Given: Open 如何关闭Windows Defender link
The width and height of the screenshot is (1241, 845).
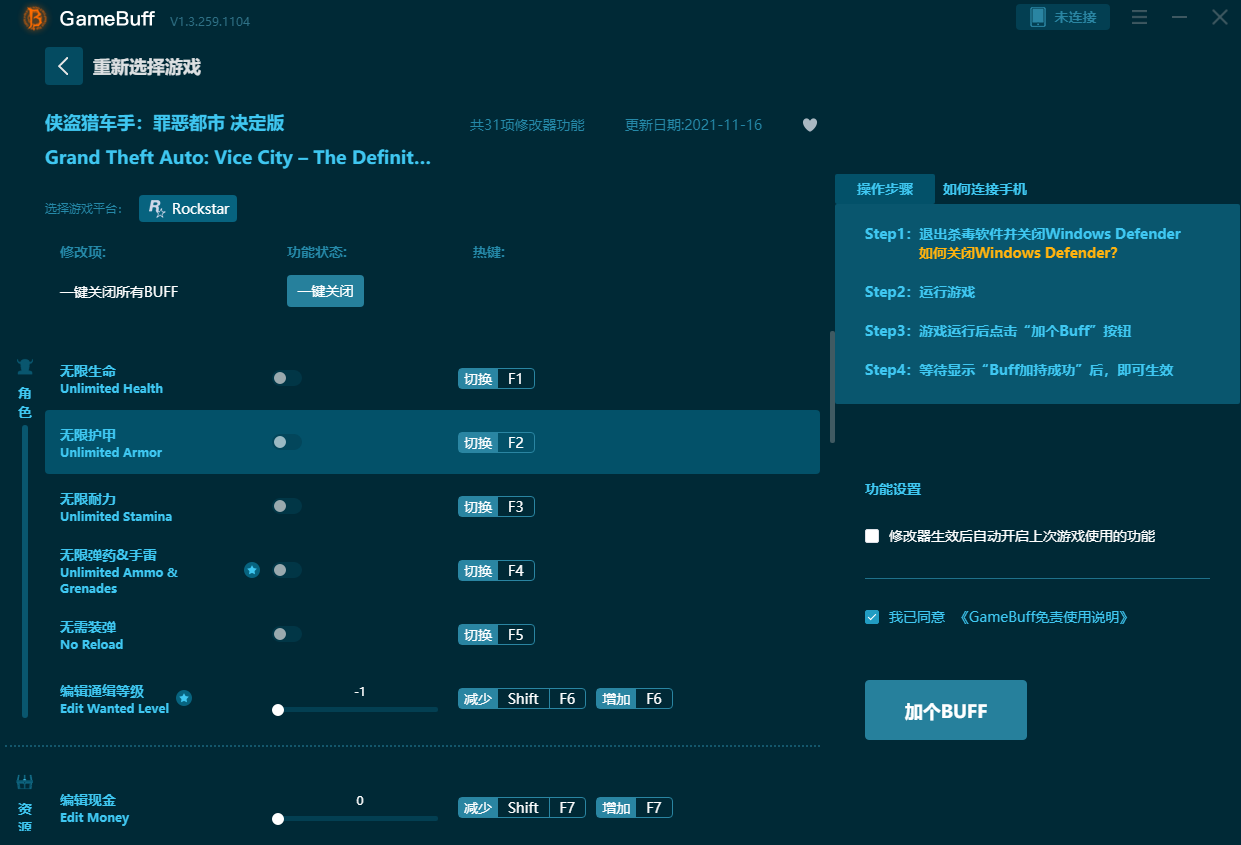Looking at the screenshot, I should (1018, 253).
